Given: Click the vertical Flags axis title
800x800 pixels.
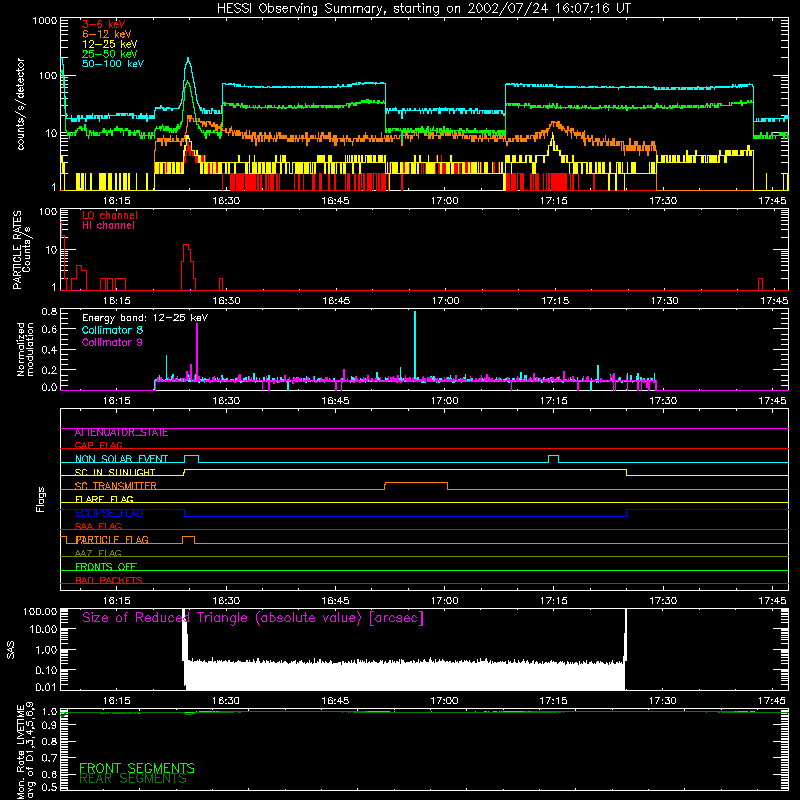Looking at the screenshot, I should (x=41, y=499).
